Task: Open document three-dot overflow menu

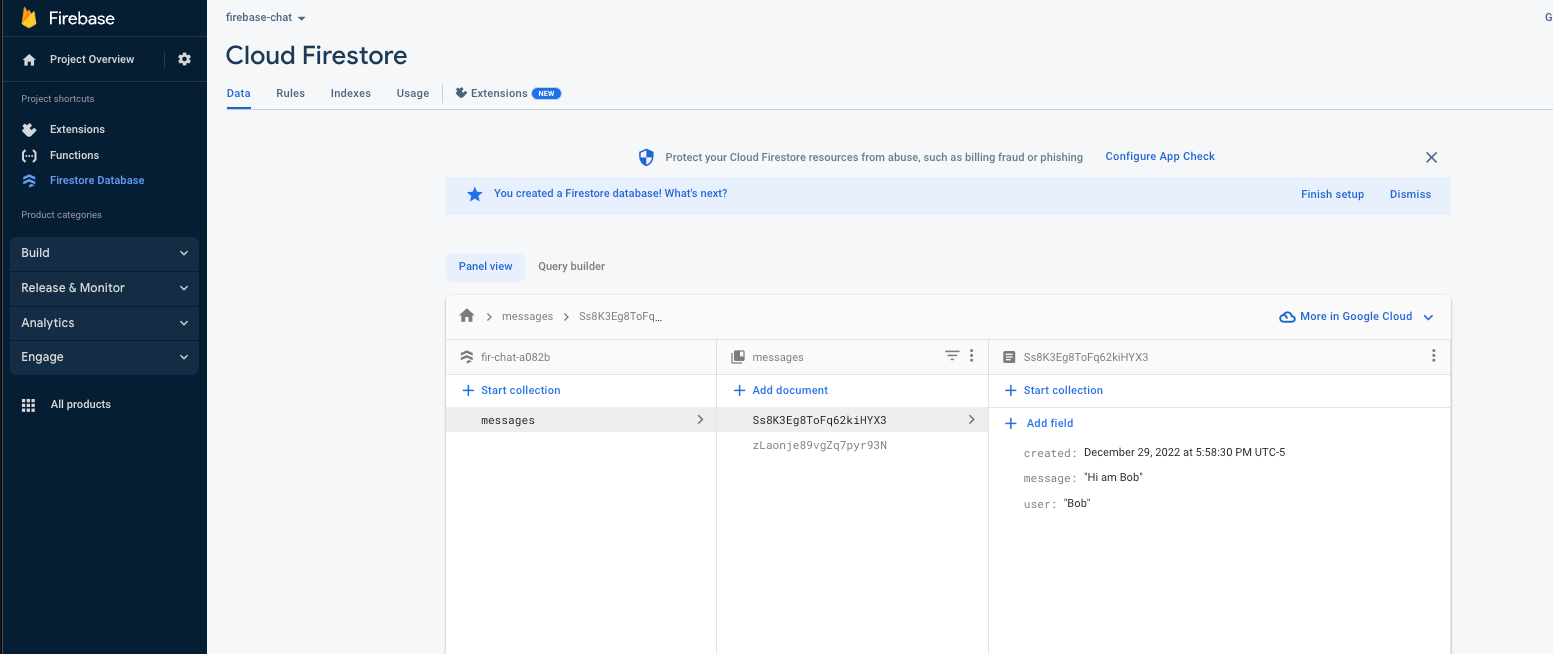Action: click(x=1434, y=356)
